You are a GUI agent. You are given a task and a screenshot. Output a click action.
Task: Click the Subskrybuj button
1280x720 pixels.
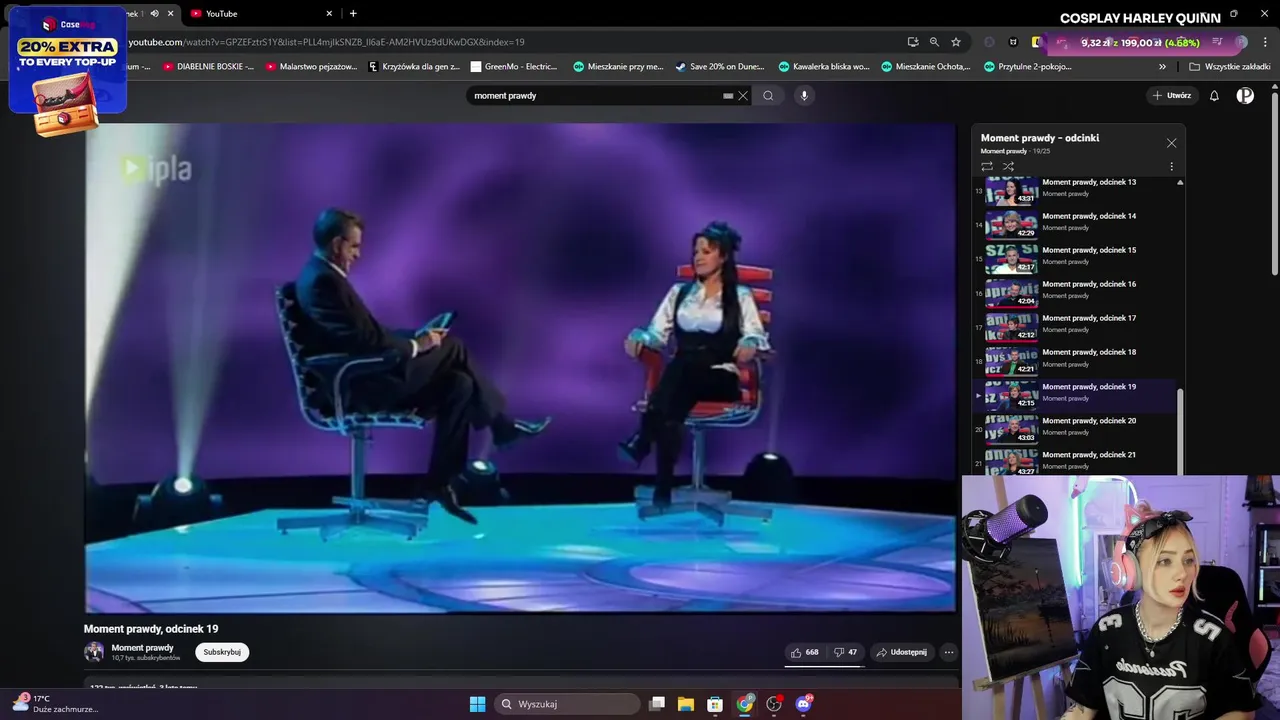(x=222, y=652)
